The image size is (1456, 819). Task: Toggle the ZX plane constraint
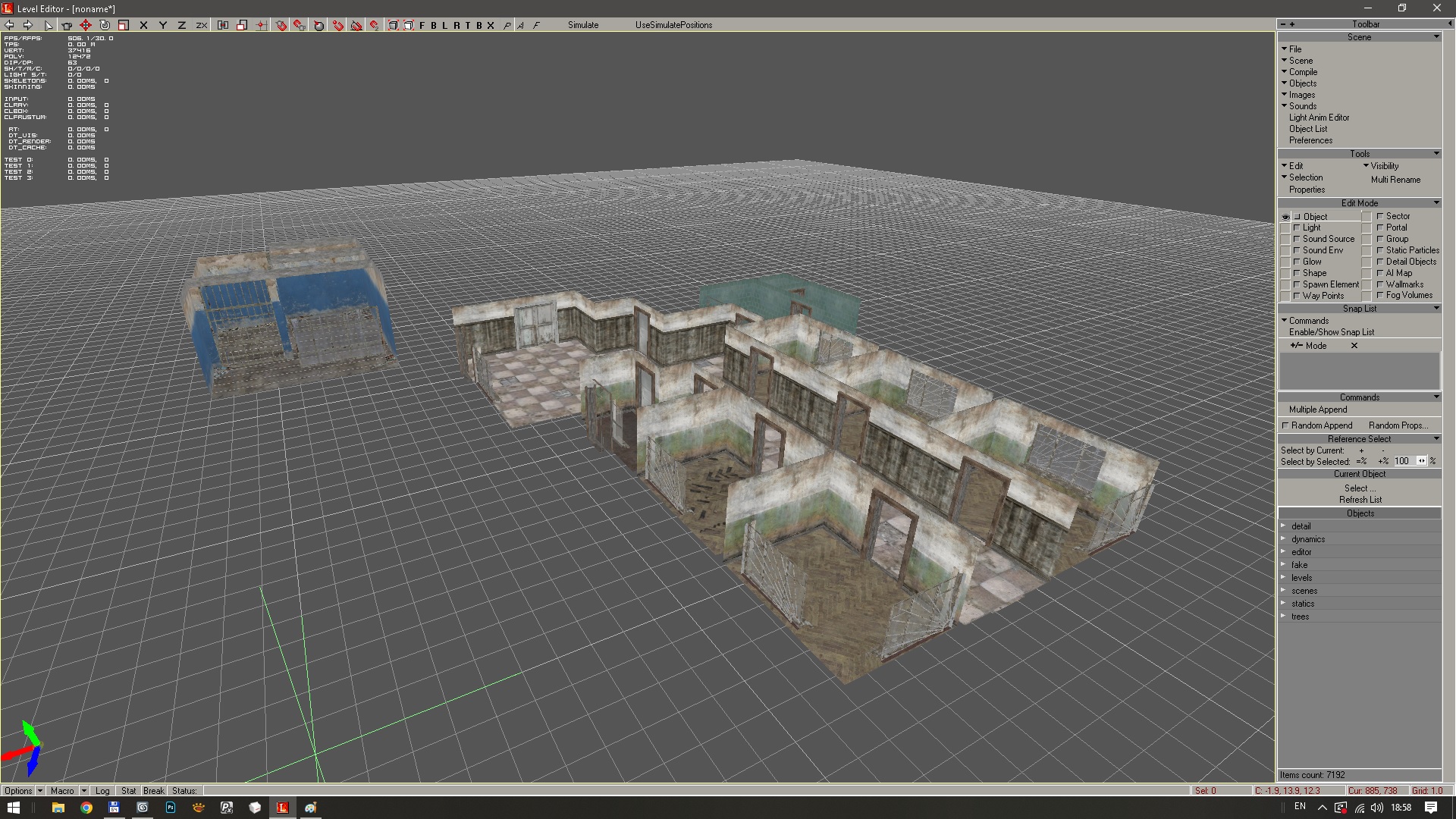[201, 25]
